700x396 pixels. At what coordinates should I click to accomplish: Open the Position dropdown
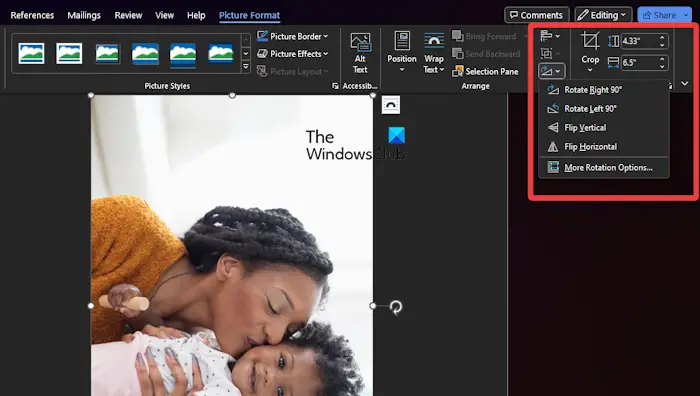402,52
